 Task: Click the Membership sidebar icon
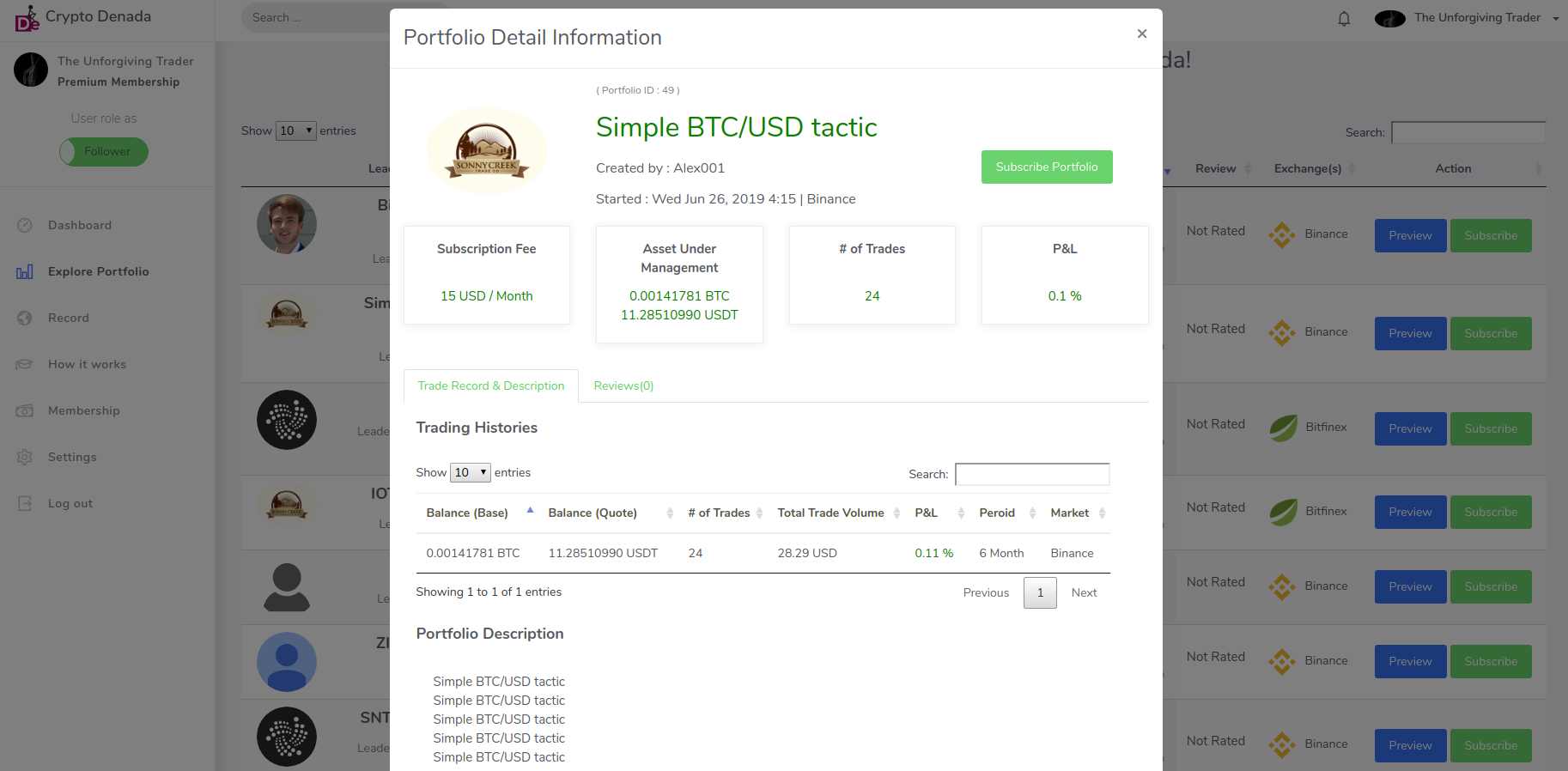tap(25, 410)
